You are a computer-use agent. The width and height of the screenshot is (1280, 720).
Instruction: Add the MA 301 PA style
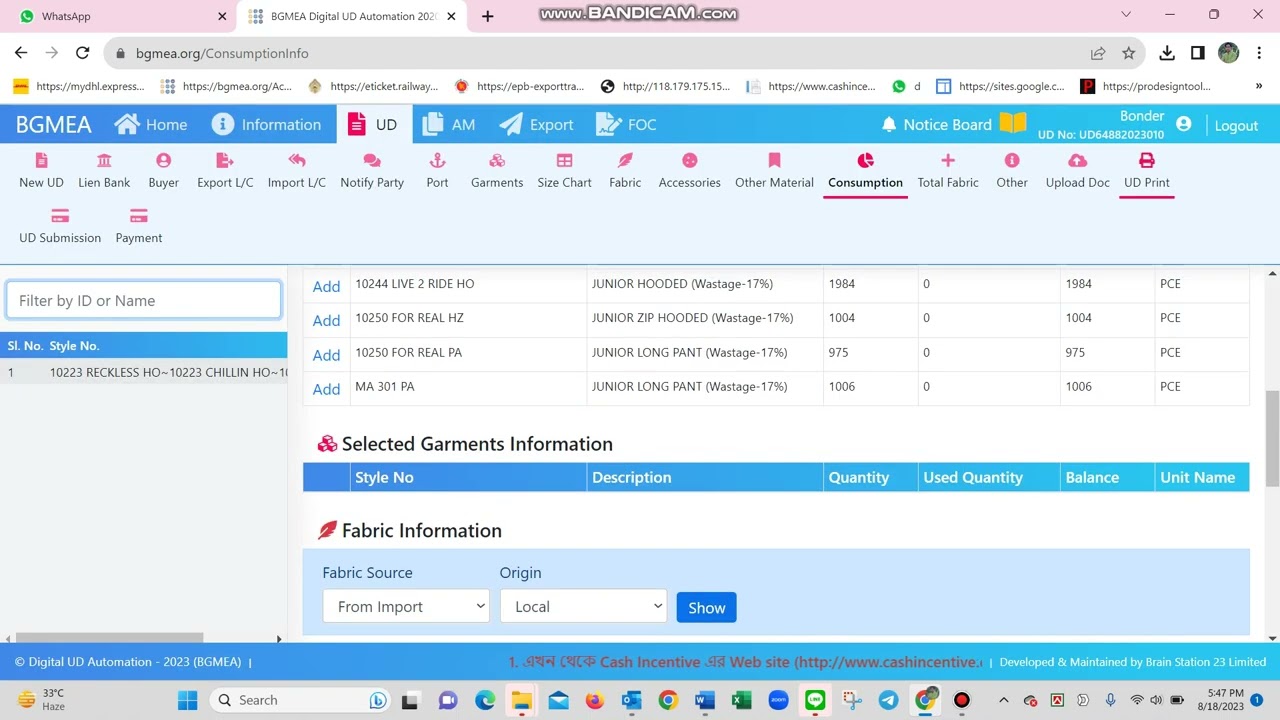tap(326, 389)
